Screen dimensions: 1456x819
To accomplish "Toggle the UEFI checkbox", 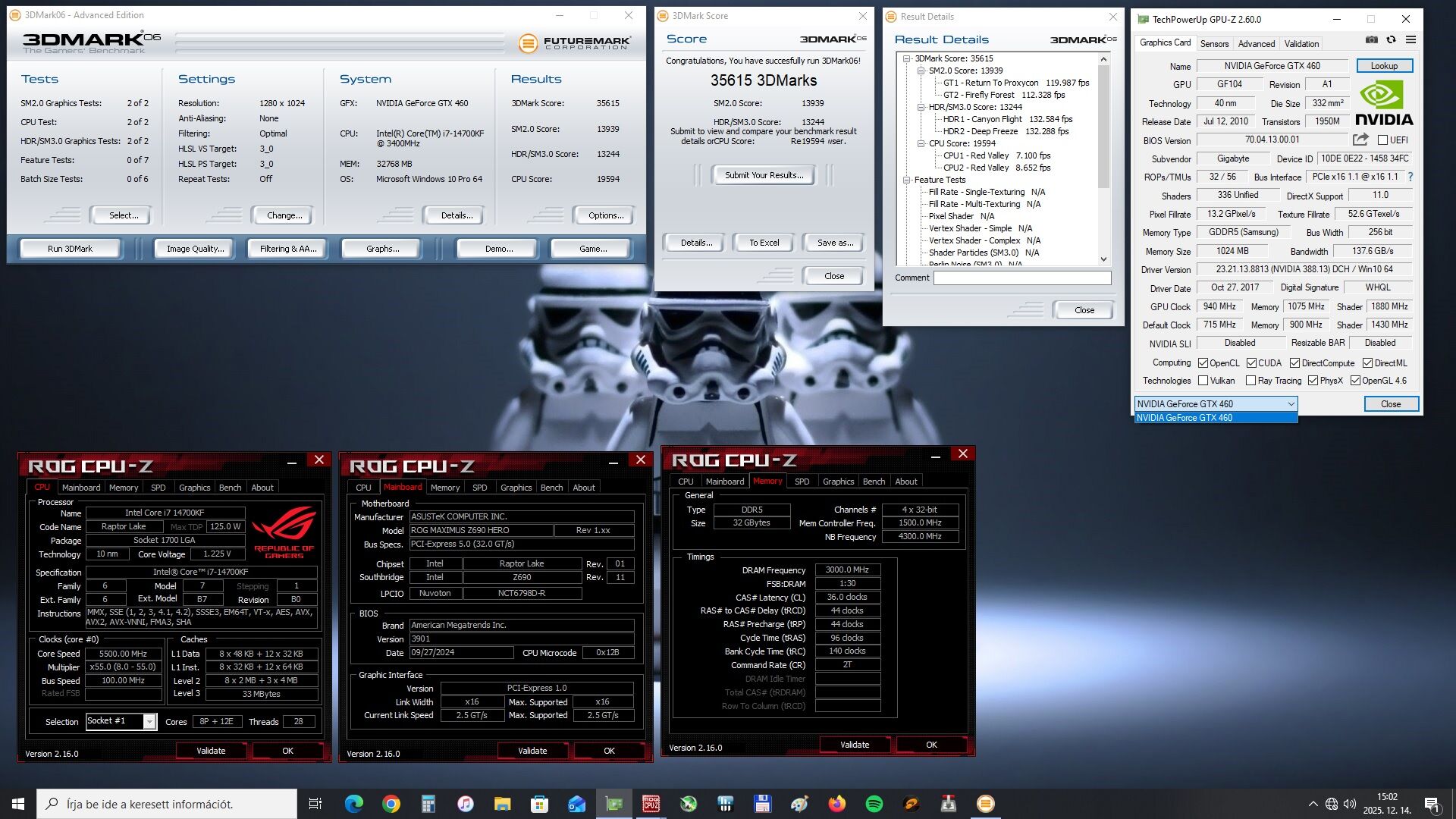I will tap(1382, 140).
